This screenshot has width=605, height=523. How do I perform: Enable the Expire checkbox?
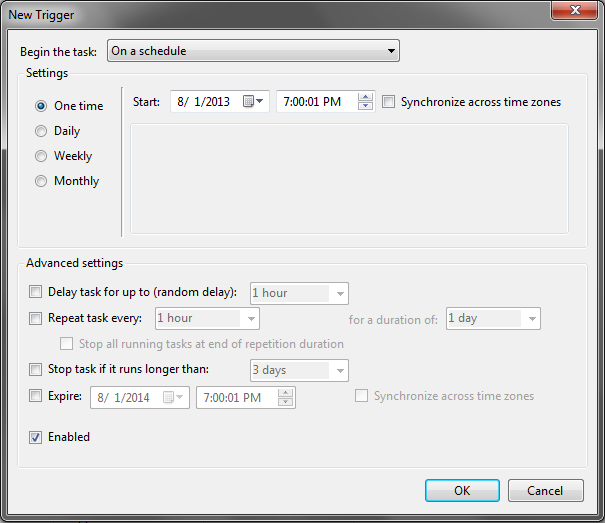click(x=36, y=397)
